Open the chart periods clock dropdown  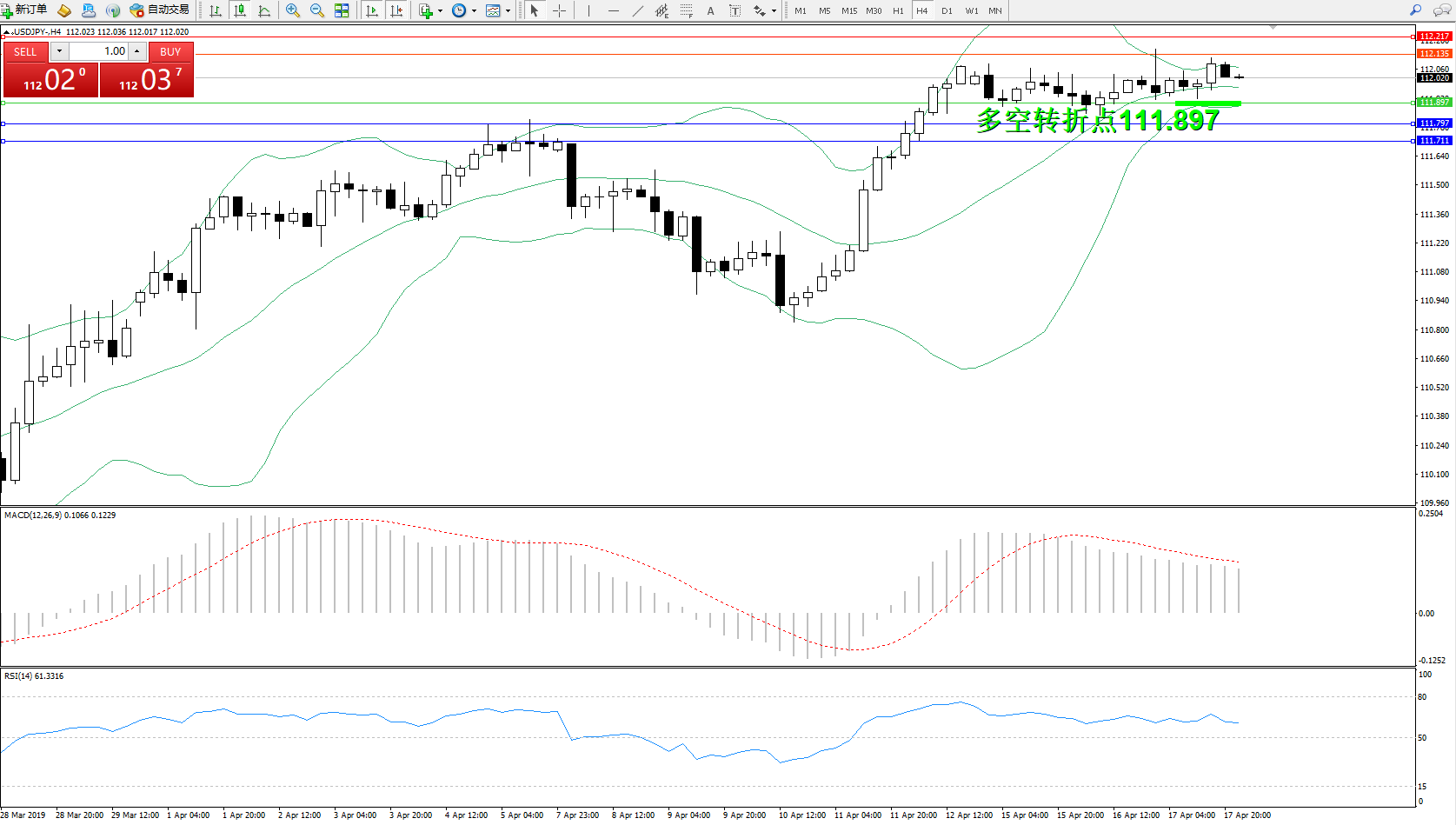[474, 11]
